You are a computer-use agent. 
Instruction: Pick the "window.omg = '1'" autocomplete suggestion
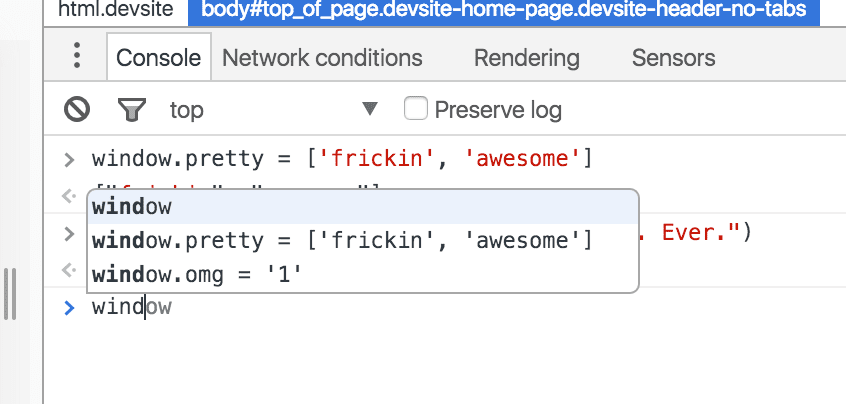[197, 273]
